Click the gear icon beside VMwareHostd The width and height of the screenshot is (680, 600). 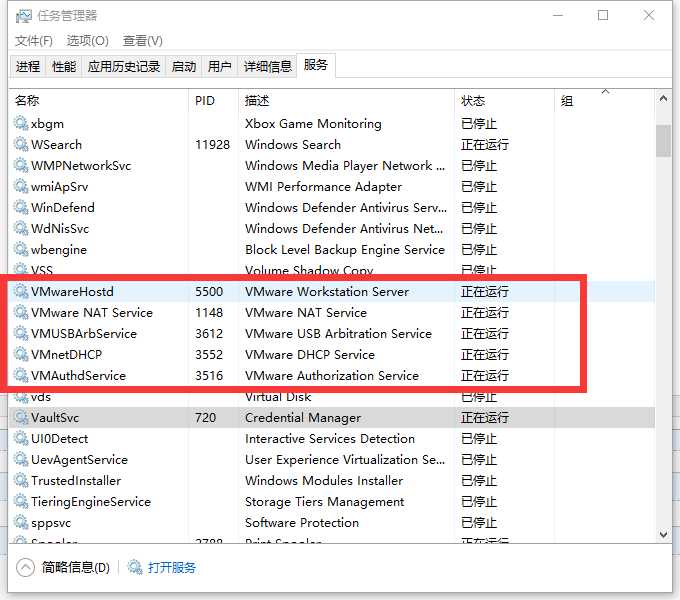pyautogui.click(x=21, y=291)
